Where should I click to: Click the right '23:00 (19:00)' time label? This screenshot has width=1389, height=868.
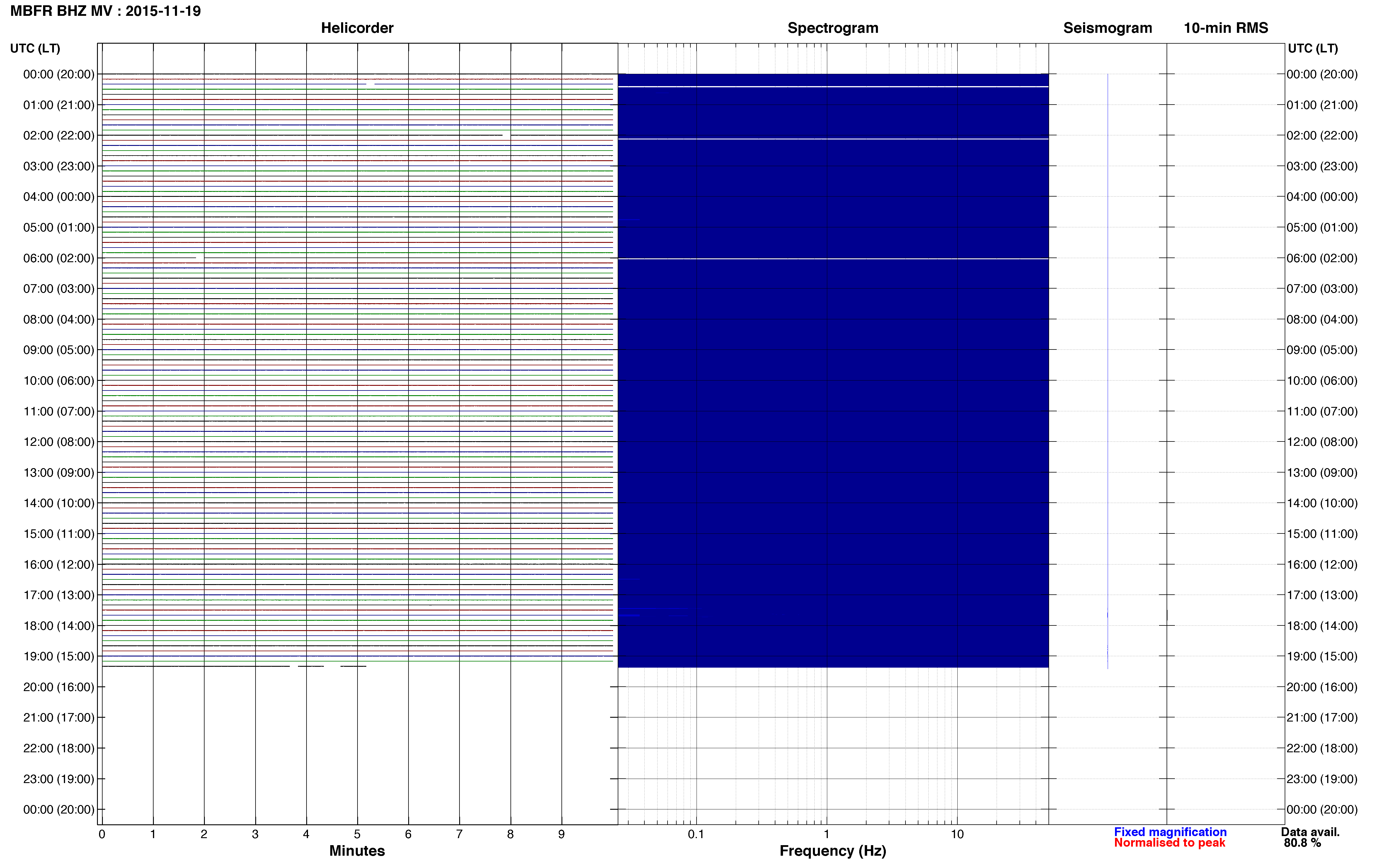click(1322, 779)
